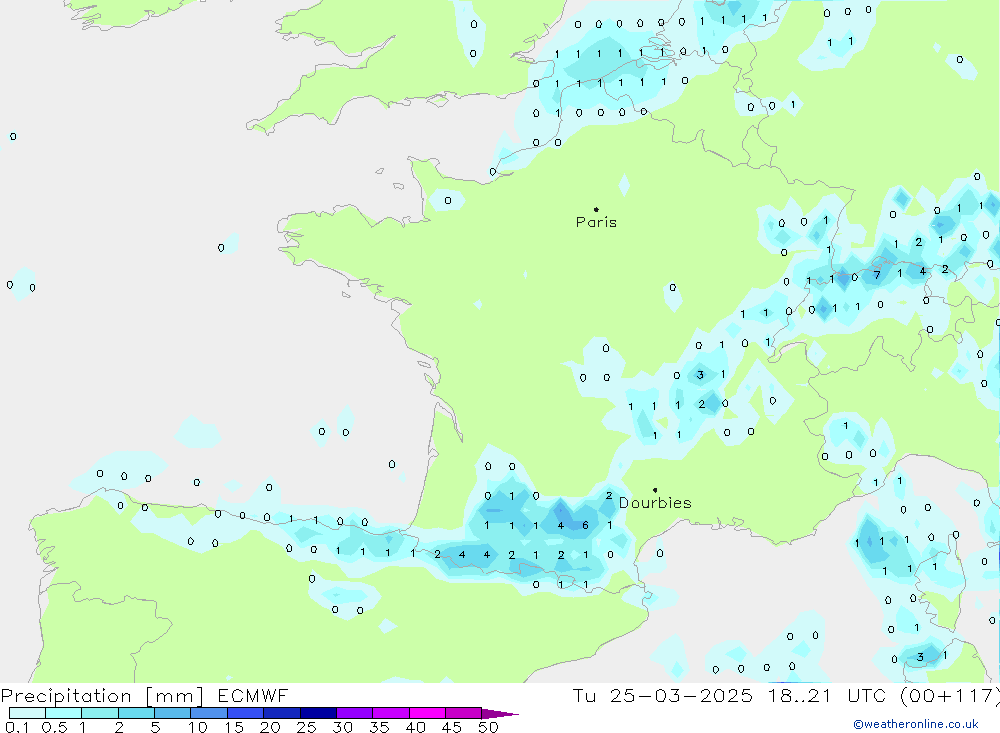Click the legend value '35'
1000x733 pixels.
[x=379, y=727]
